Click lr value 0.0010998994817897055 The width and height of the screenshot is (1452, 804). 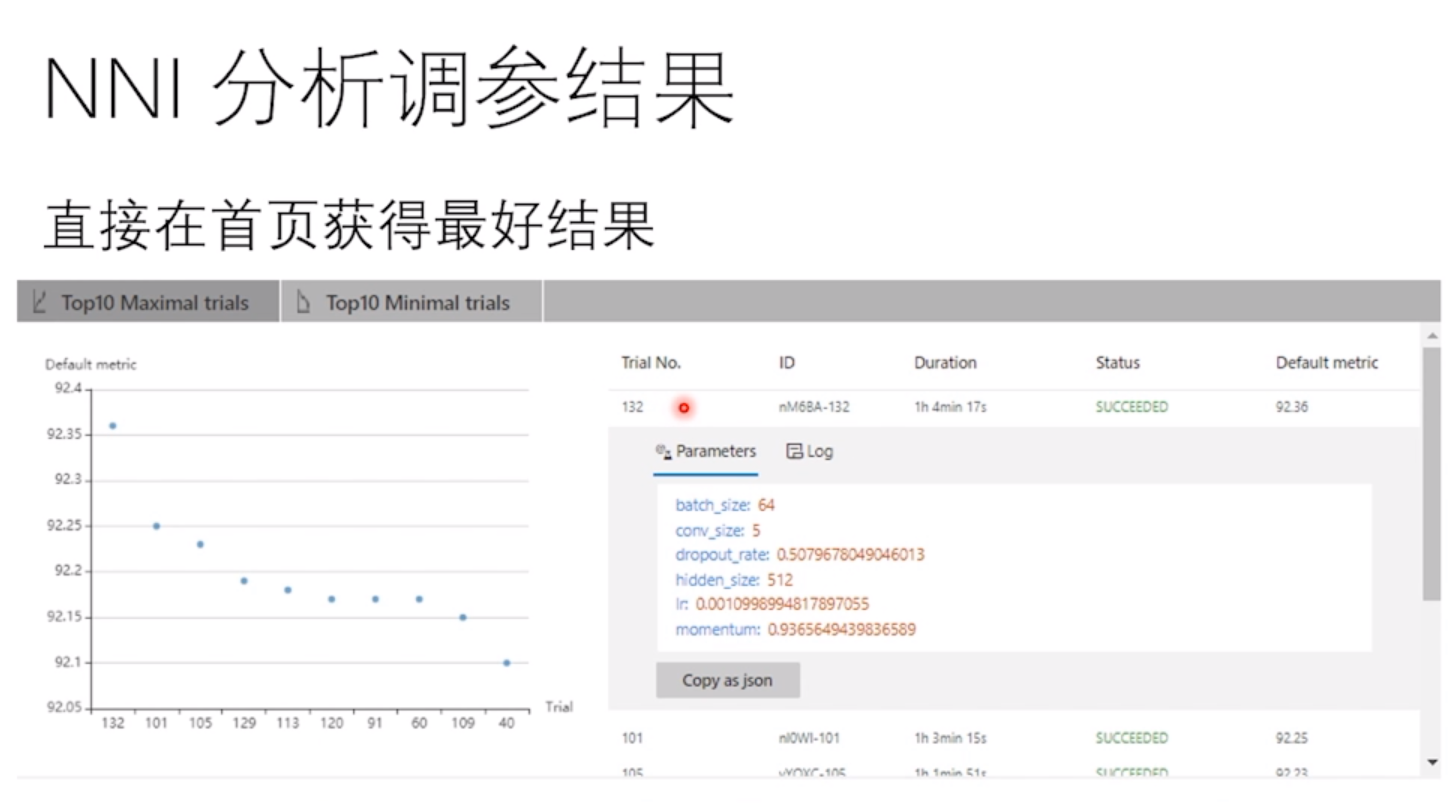coord(782,604)
